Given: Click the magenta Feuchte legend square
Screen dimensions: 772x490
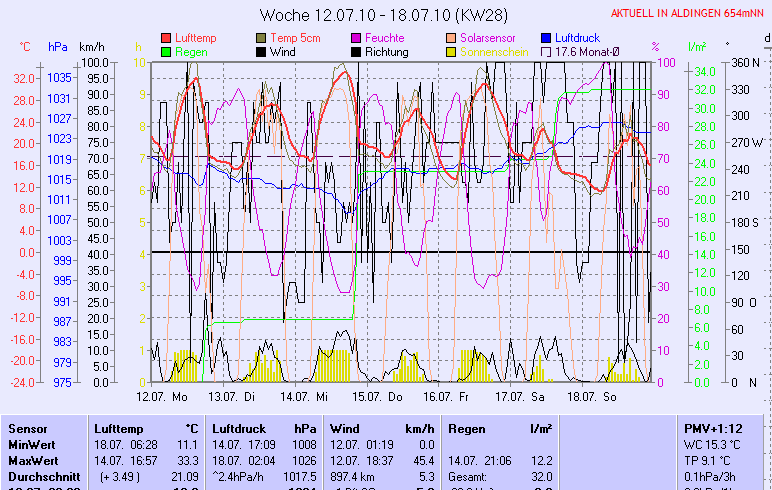Looking at the screenshot, I should click(357, 38).
